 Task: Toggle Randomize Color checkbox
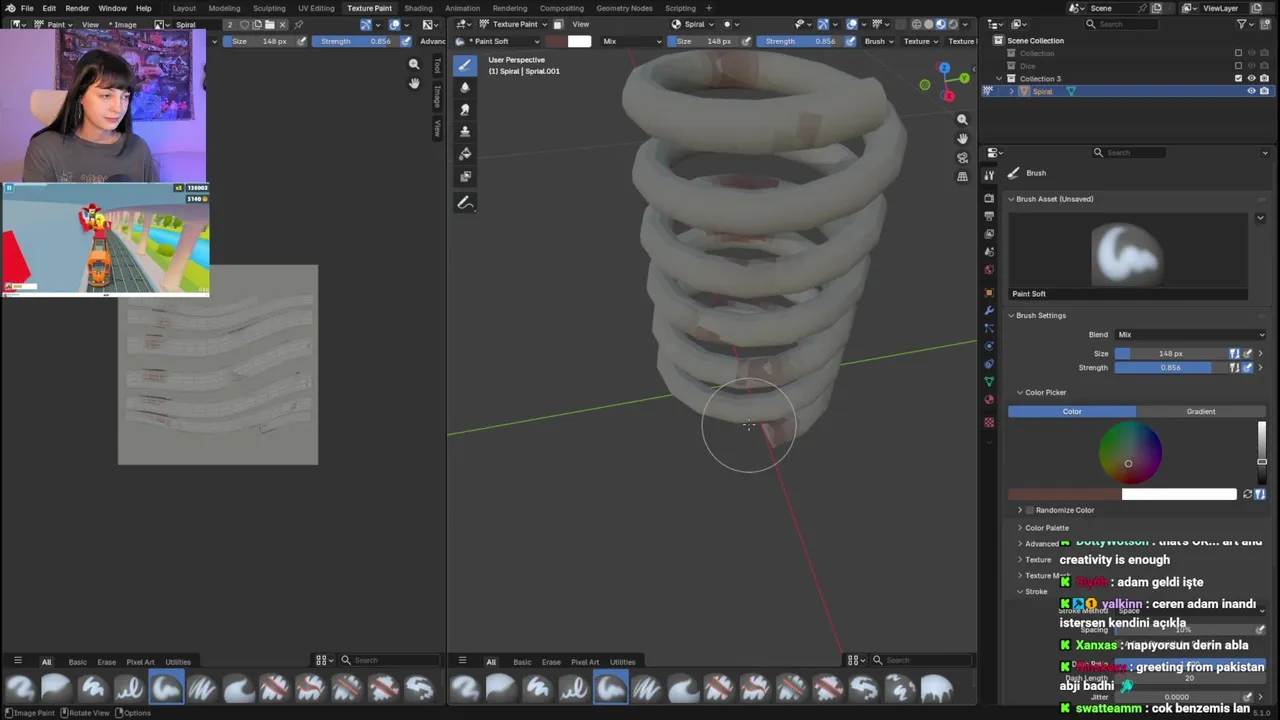coord(1029,510)
